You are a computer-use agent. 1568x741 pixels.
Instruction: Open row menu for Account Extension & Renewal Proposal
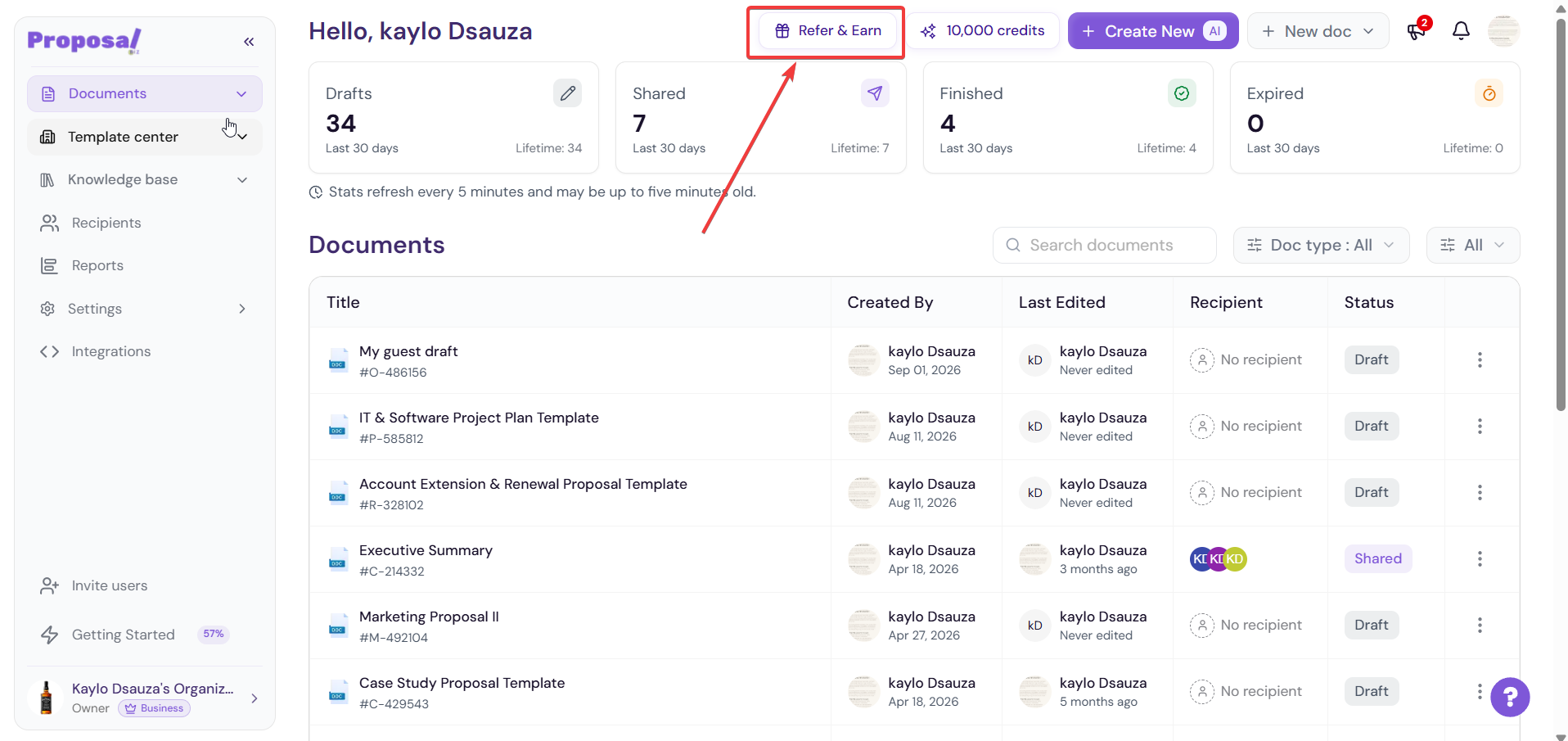tap(1480, 493)
